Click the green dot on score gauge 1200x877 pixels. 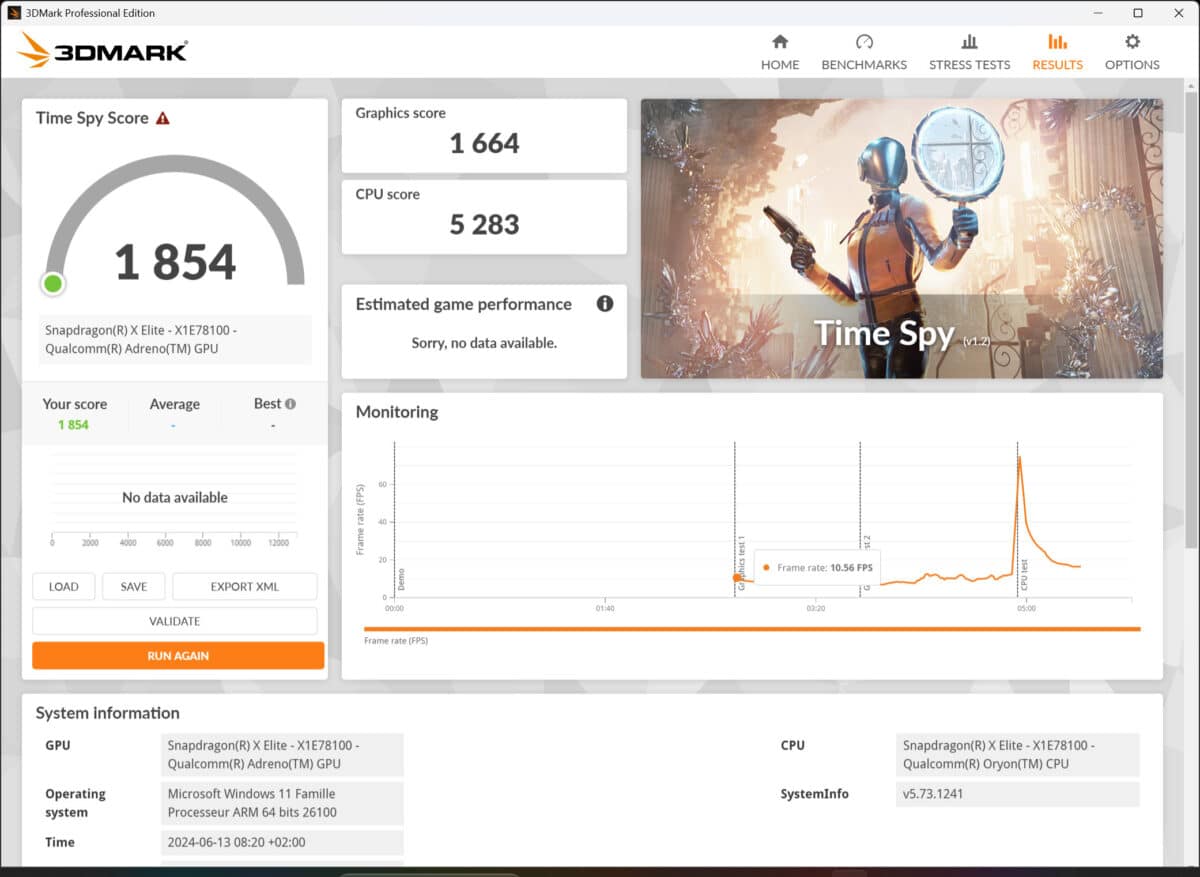[53, 284]
